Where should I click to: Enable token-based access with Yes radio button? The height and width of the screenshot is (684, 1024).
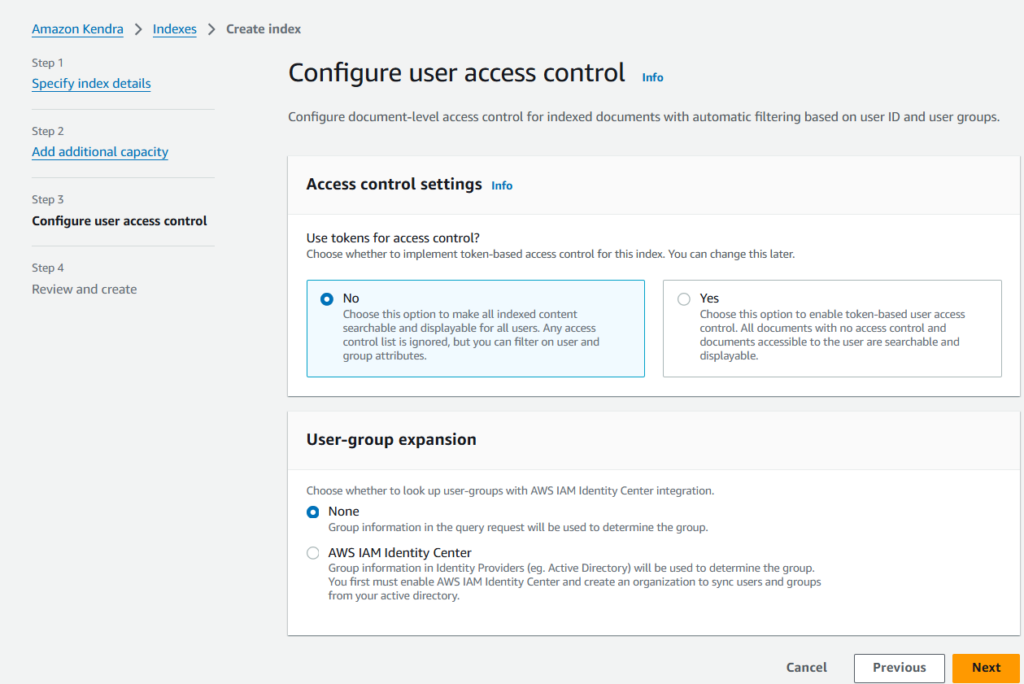point(684,299)
